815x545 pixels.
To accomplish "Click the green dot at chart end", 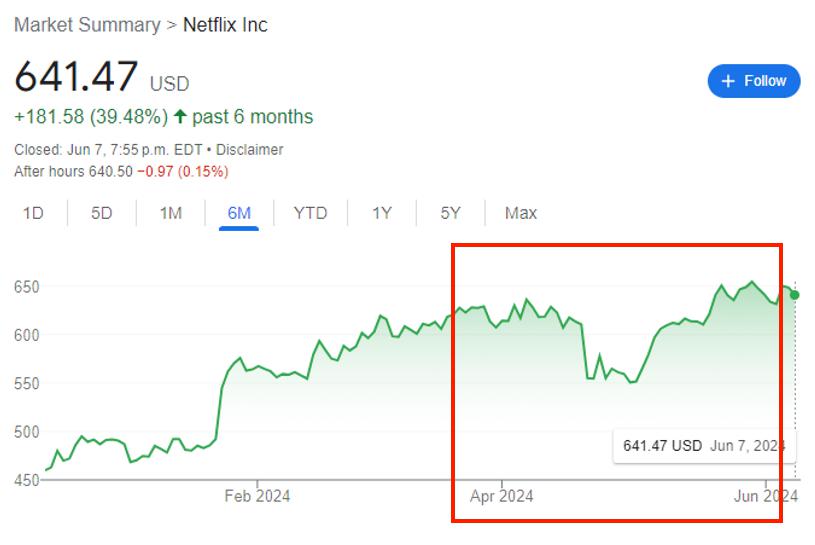I will coord(794,294).
